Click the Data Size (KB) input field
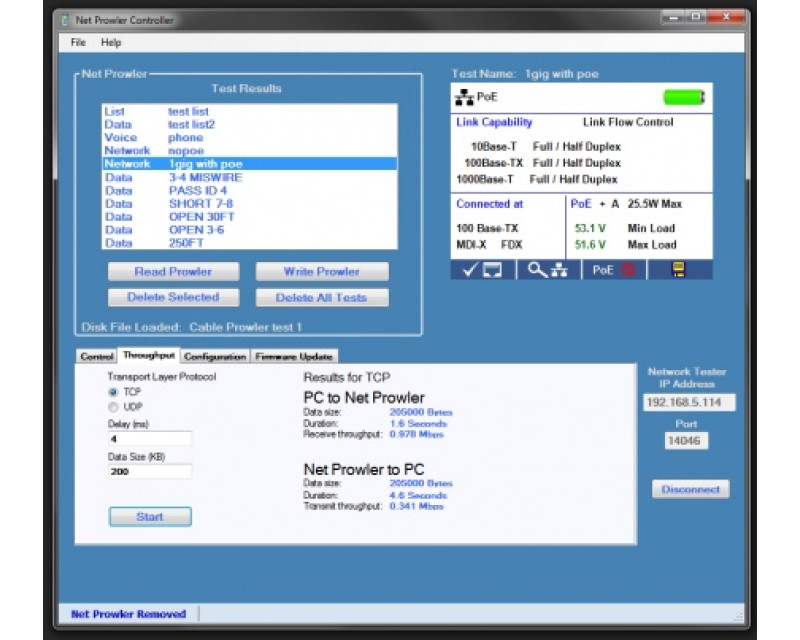The image size is (800, 640). tap(150, 472)
